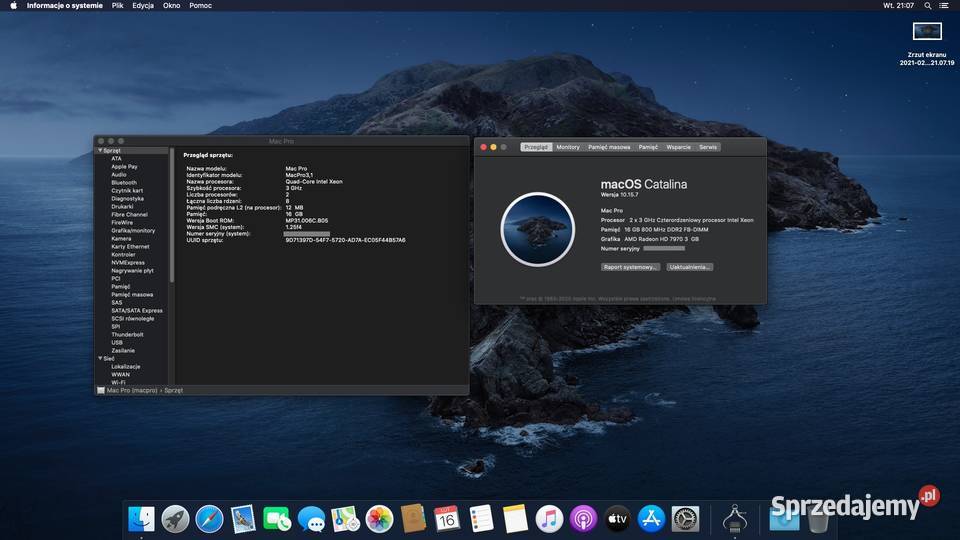The width and height of the screenshot is (960, 540).
Task: Click the UUID sprzętu value text
Action: pyautogui.click(x=345, y=240)
